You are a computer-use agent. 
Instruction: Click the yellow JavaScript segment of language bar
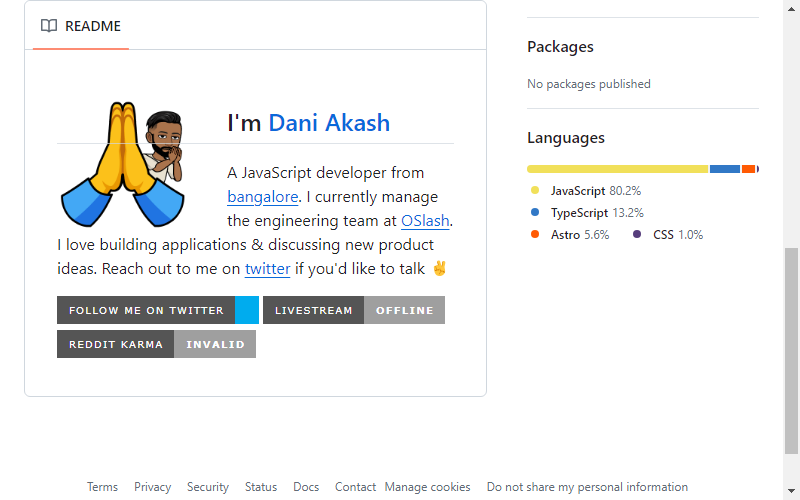[618, 169]
